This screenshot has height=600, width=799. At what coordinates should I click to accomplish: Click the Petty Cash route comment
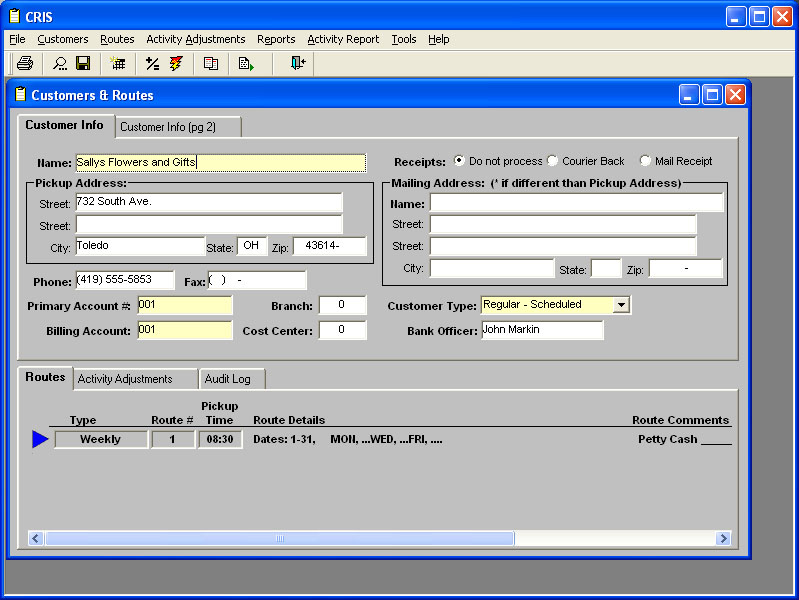[x=668, y=439]
